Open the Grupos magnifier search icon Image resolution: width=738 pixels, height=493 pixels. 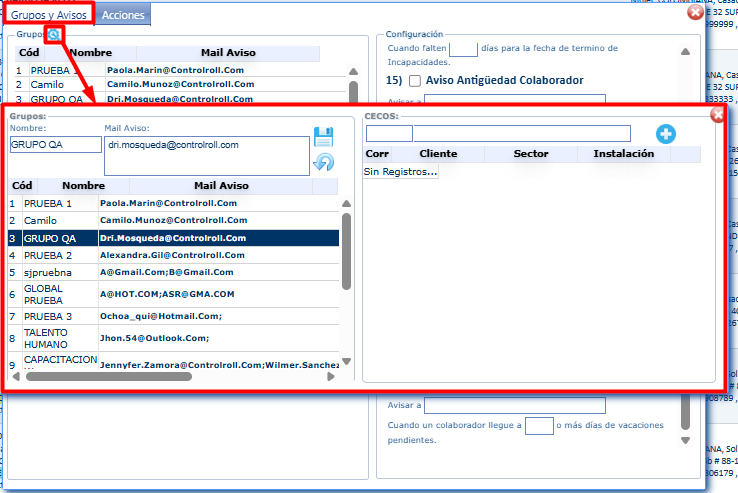pos(54,35)
